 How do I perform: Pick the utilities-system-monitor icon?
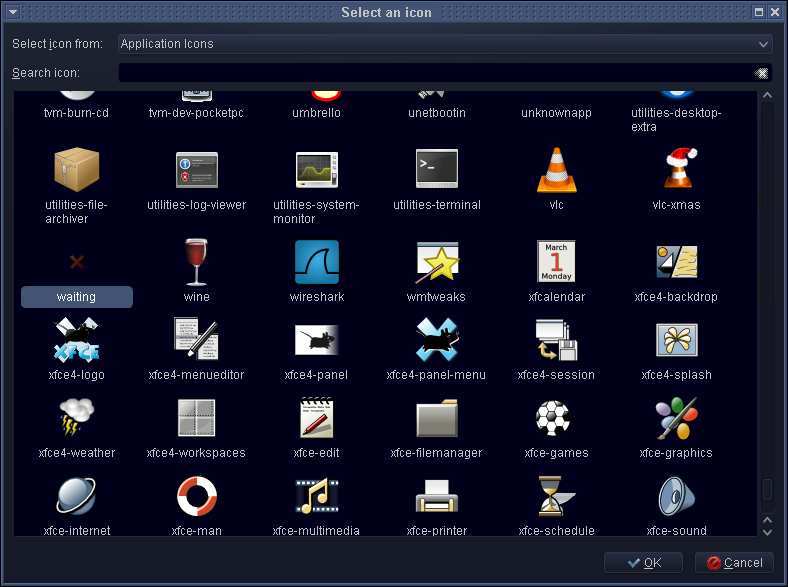pyautogui.click(x=316, y=170)
